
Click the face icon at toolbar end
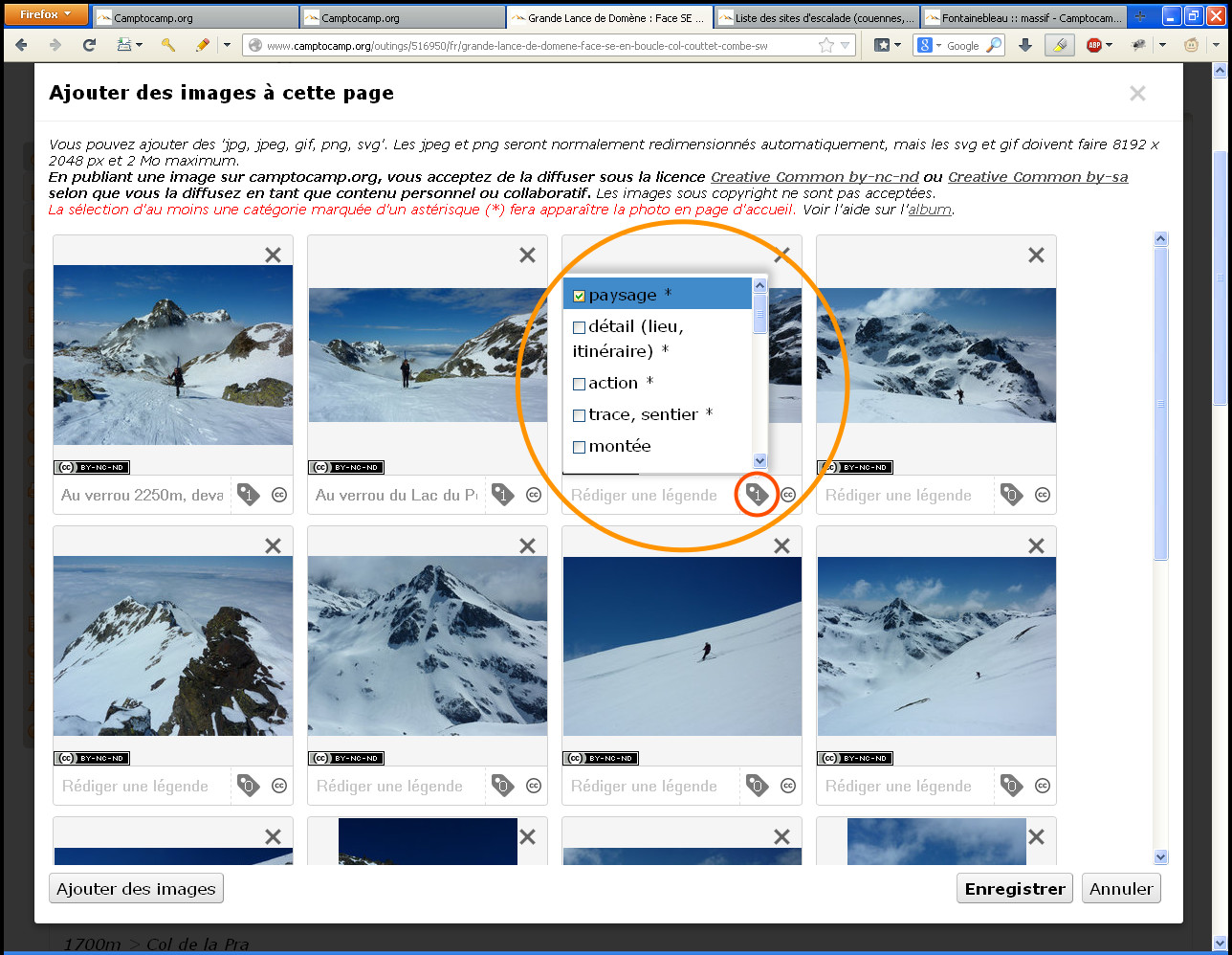(x=1191, y=45)
